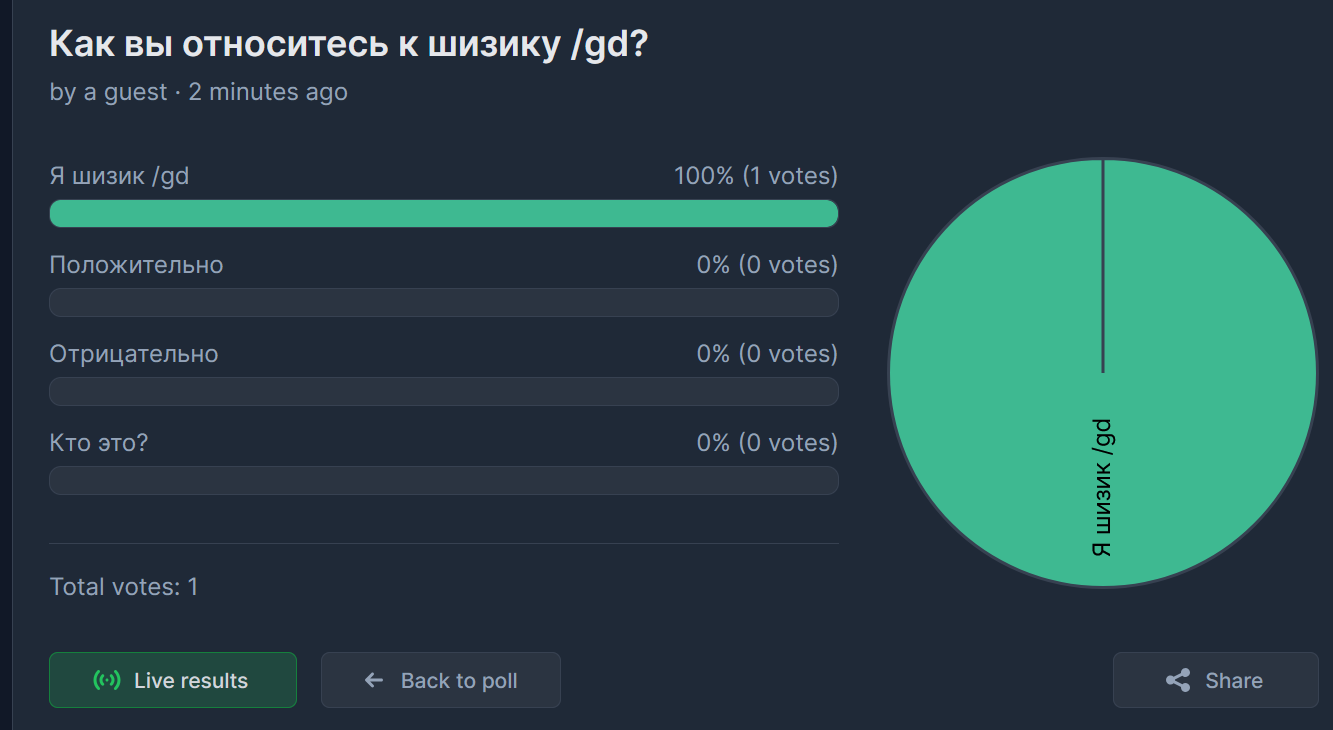Click the 'Total votes: 1' text
The height and width of the screenshot is (730, 1333).
[124, 587]
